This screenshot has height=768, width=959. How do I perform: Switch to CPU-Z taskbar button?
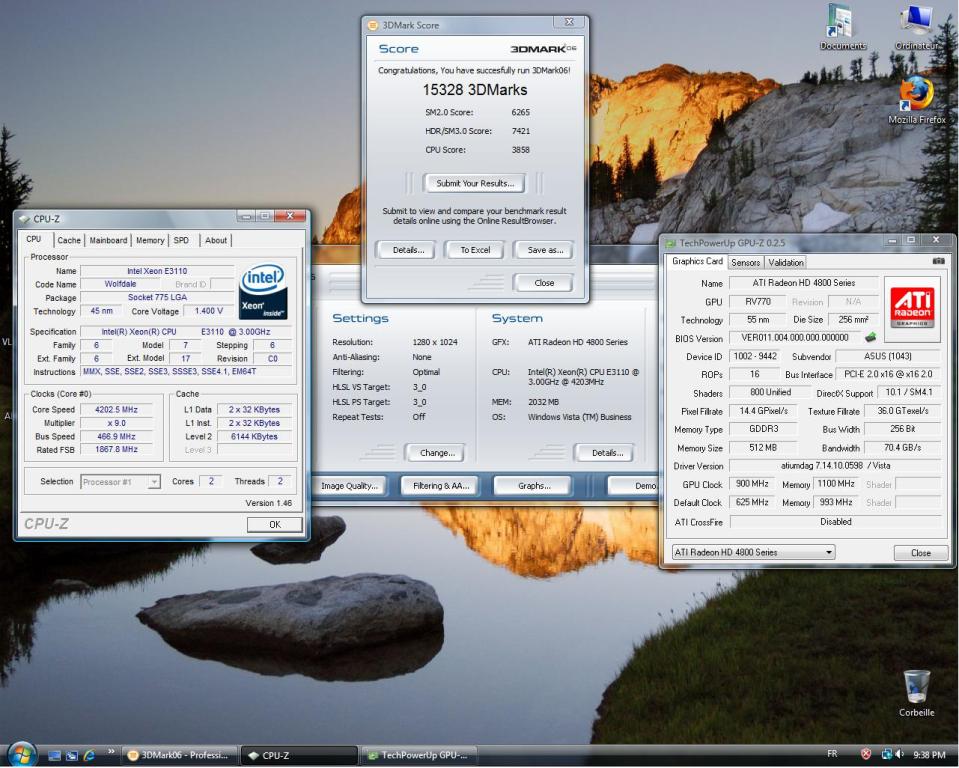(x=300, y=755)
